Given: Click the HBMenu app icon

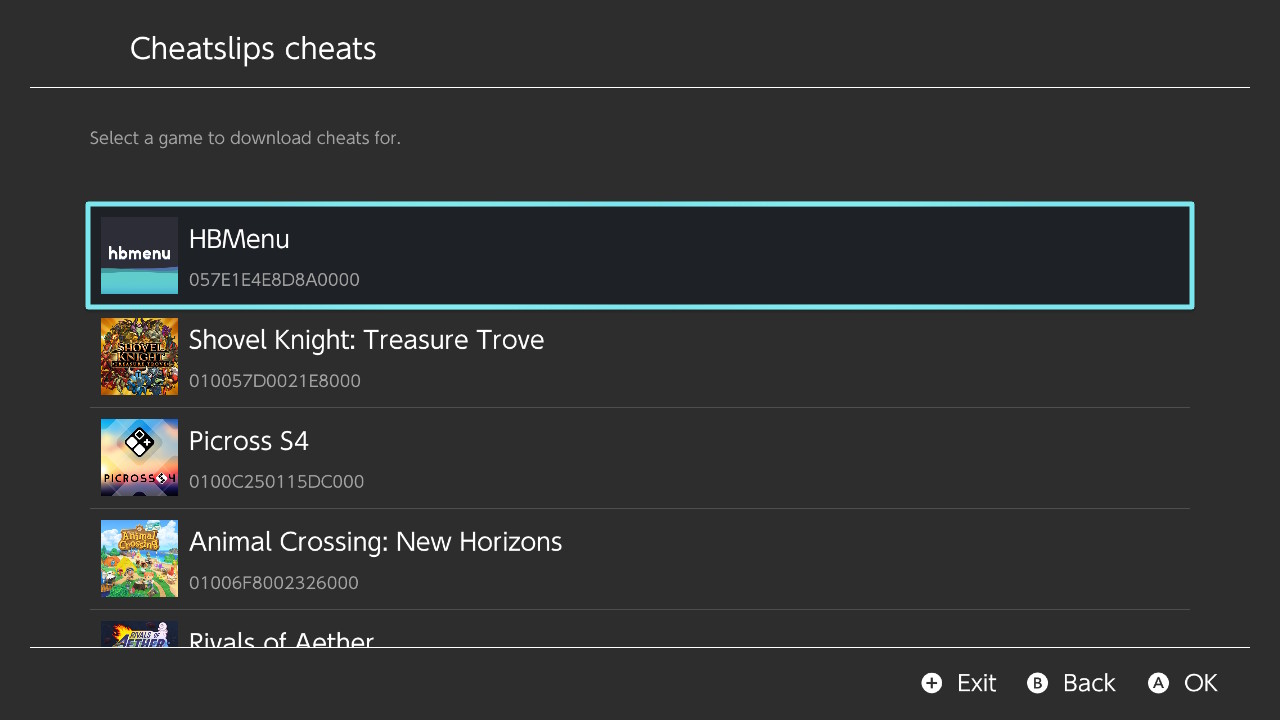Looking at the screenshot, I should (139, 255).
